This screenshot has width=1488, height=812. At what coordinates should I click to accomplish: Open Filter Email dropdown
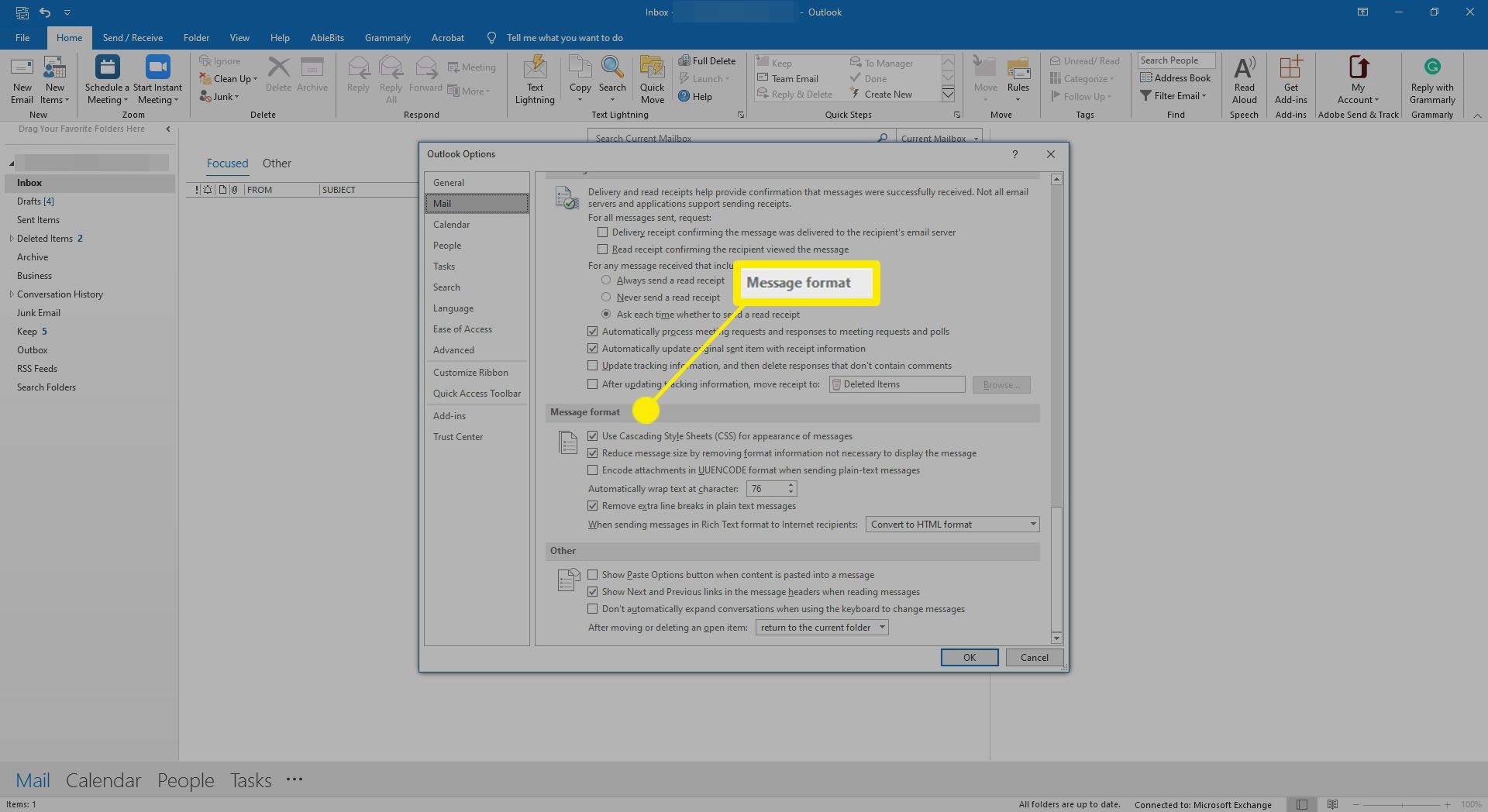[1173, 96]
